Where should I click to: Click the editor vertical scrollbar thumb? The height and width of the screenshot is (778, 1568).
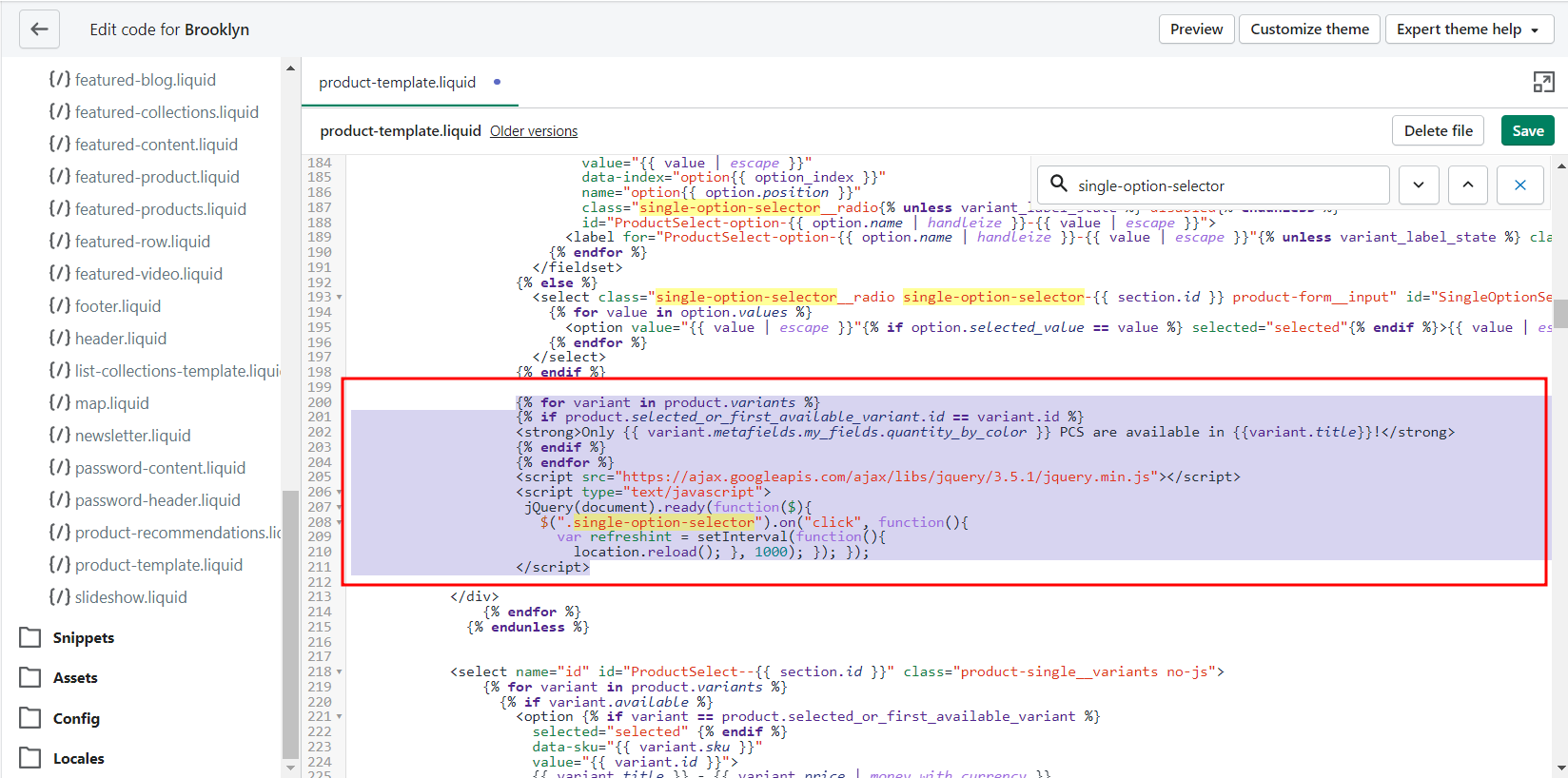(1560, 313)
